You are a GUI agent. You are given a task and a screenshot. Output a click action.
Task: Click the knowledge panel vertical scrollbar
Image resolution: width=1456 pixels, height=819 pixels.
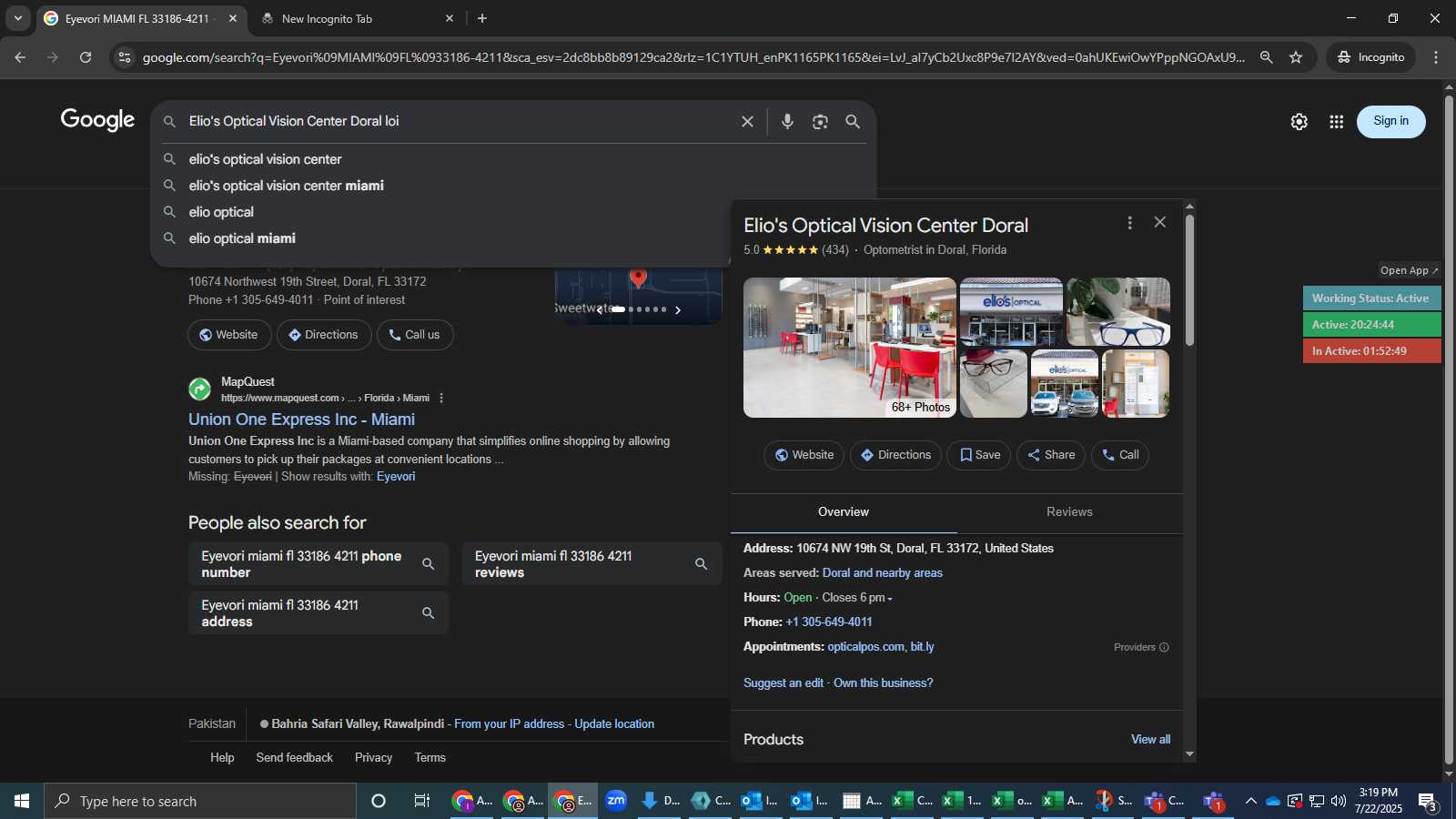click(1189, 280)
